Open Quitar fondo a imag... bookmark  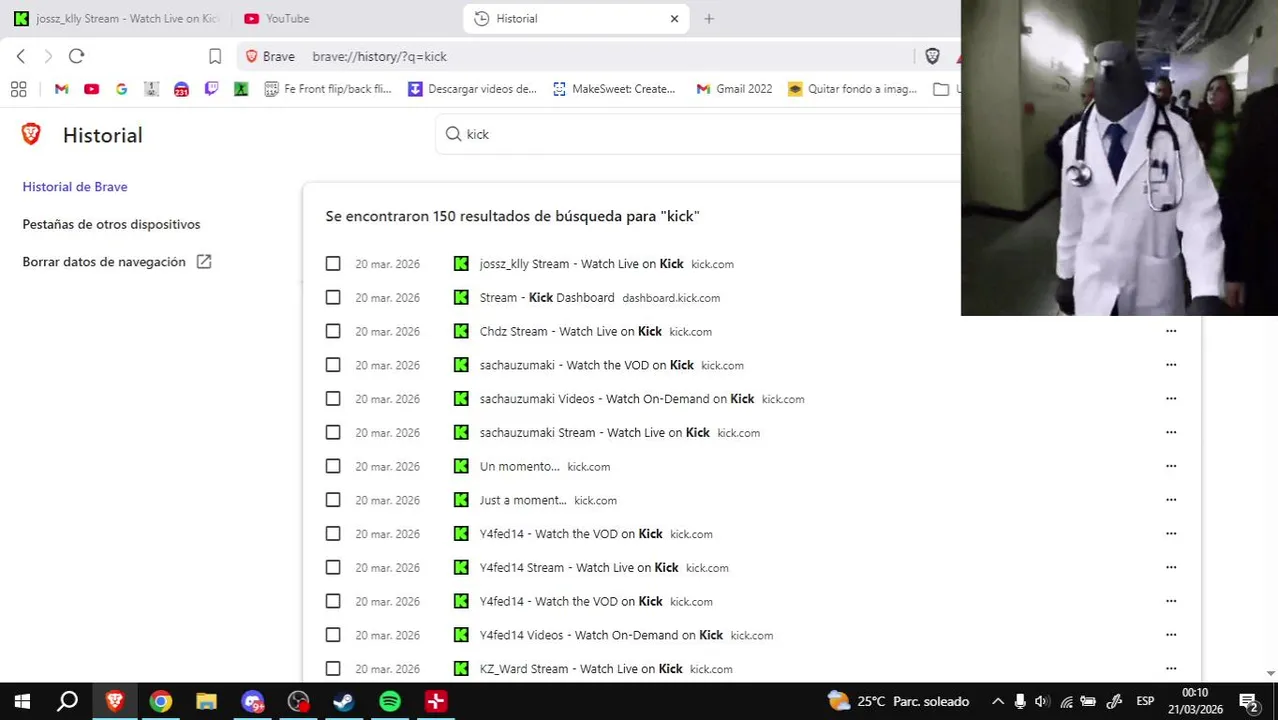point(852,89)
